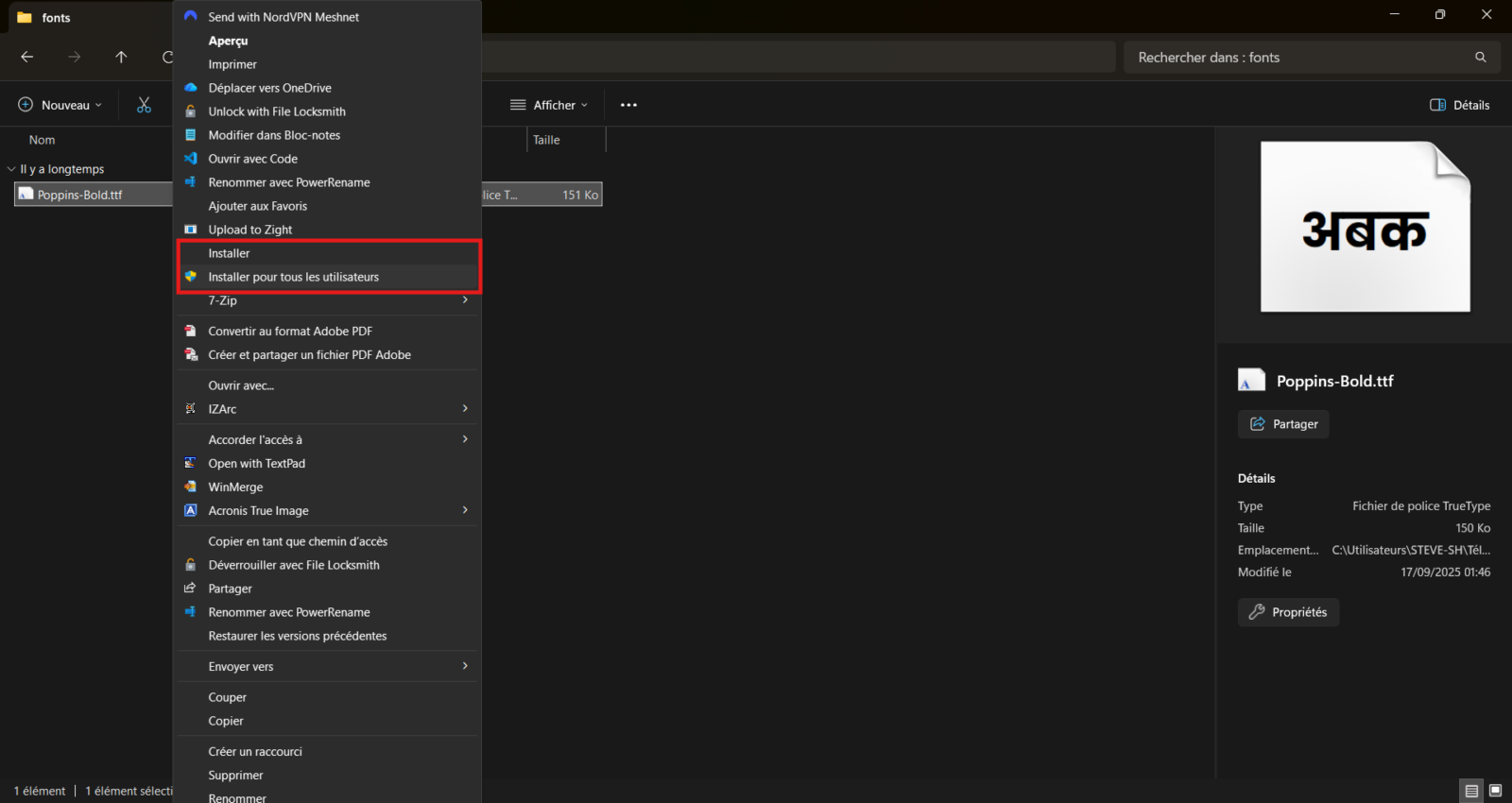Choose Restaurer les versions précédentes

(327, 636)
